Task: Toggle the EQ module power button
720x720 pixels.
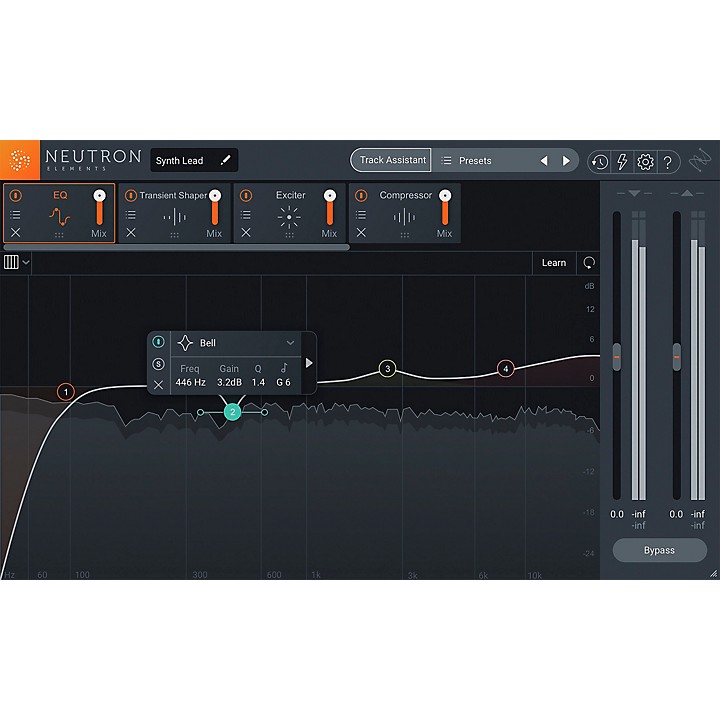Action: 15,195
